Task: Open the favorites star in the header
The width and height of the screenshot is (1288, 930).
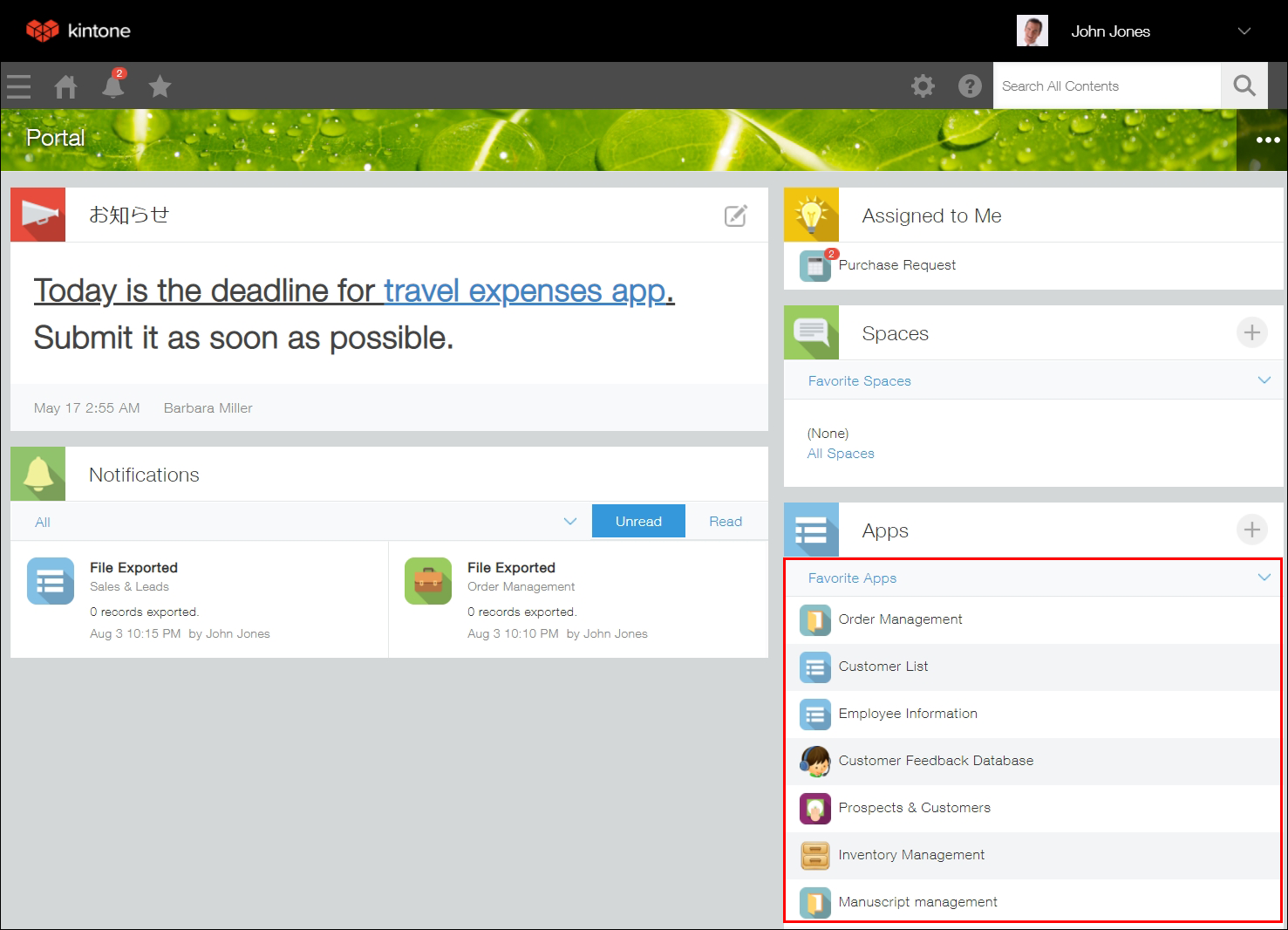Action: click(x=160, y=85)
